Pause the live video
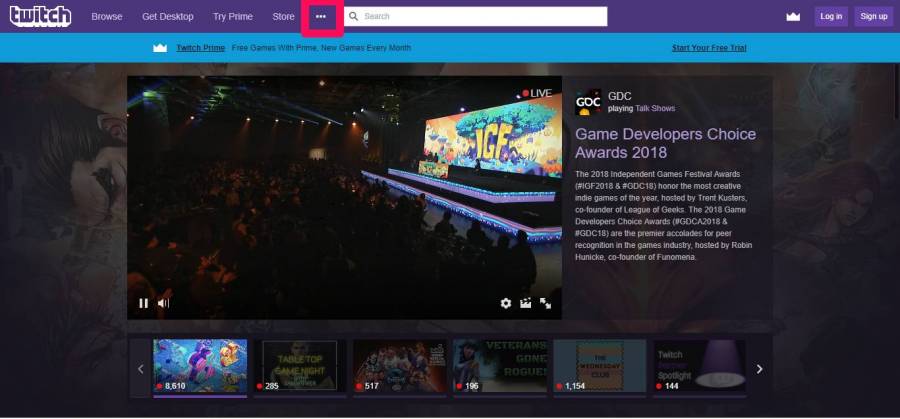Screen dimensions: 900x419 (x=143, y=303)
